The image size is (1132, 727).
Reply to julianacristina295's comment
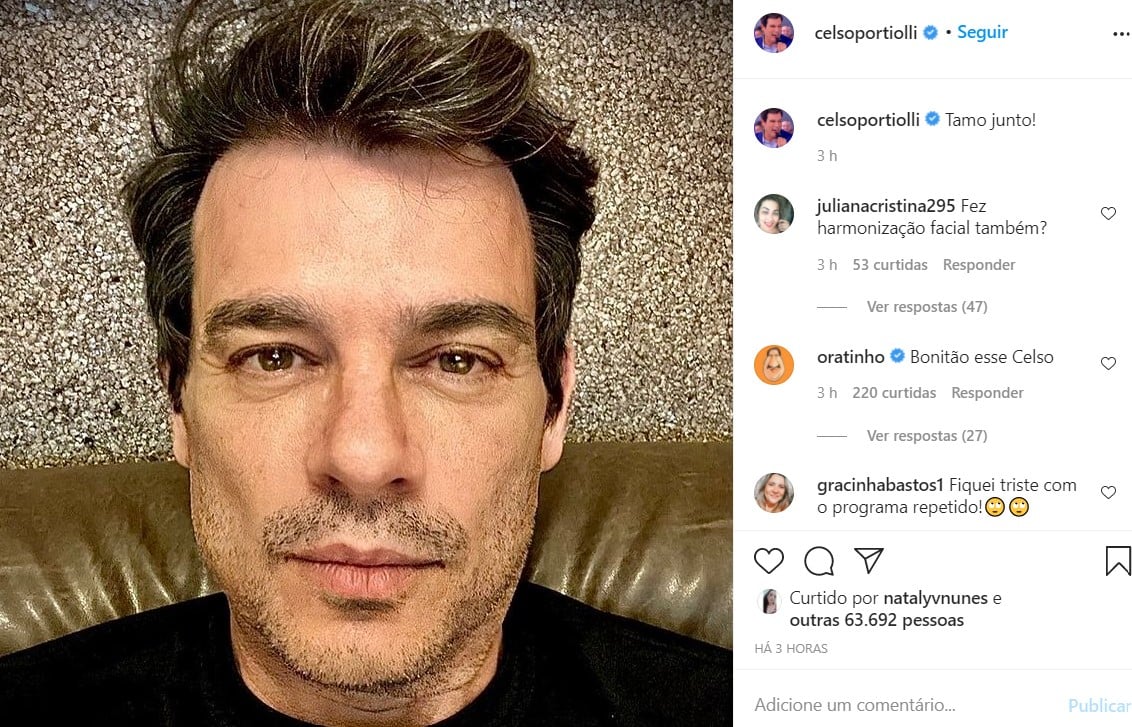pos(979,265)
